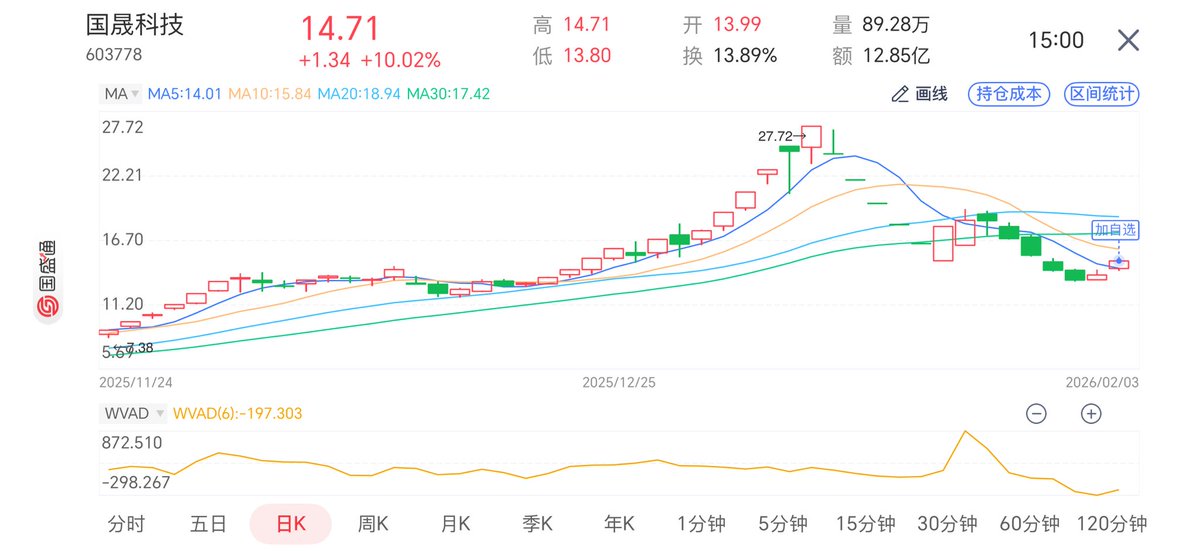Image resolution: width=1200 pixels, height=551 pixels.
Task: Switch to the 月K tab
Action: point(455,523)
